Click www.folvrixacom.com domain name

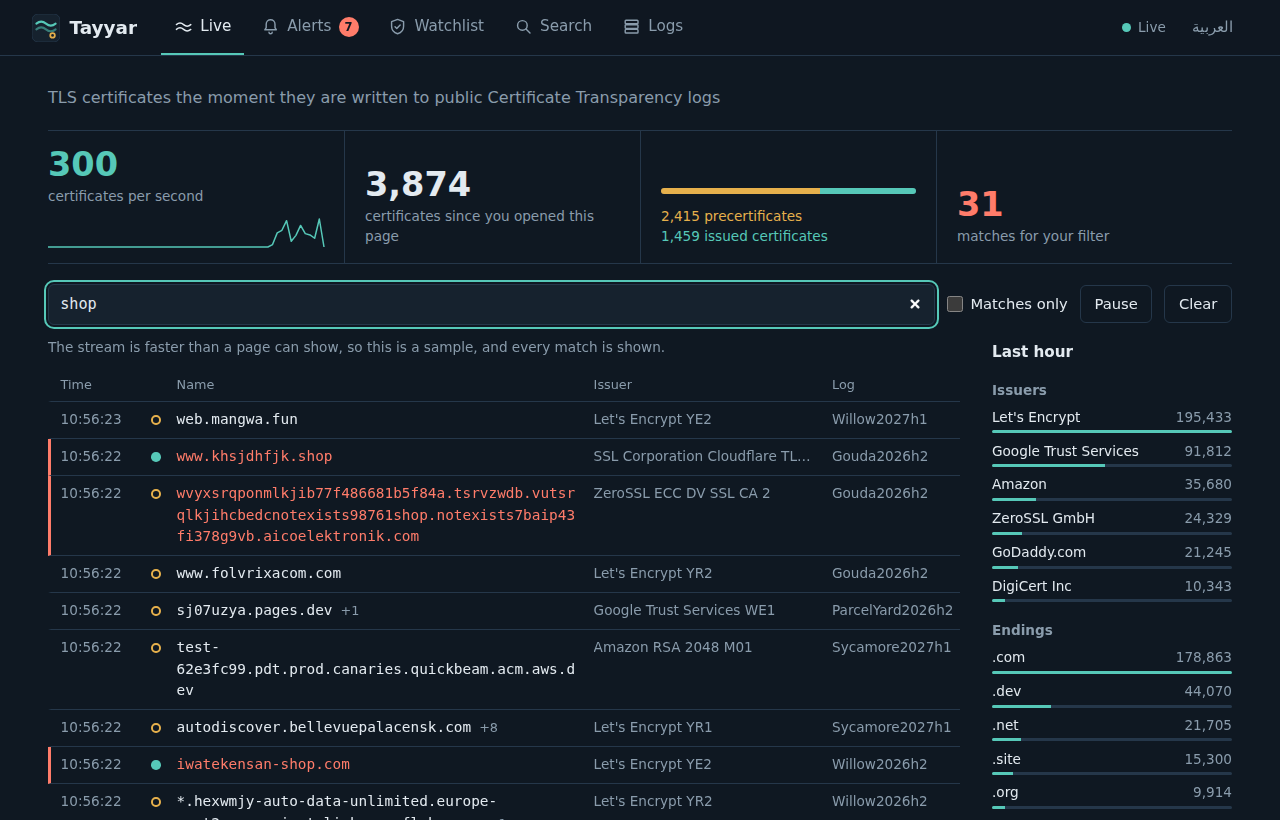259,574
